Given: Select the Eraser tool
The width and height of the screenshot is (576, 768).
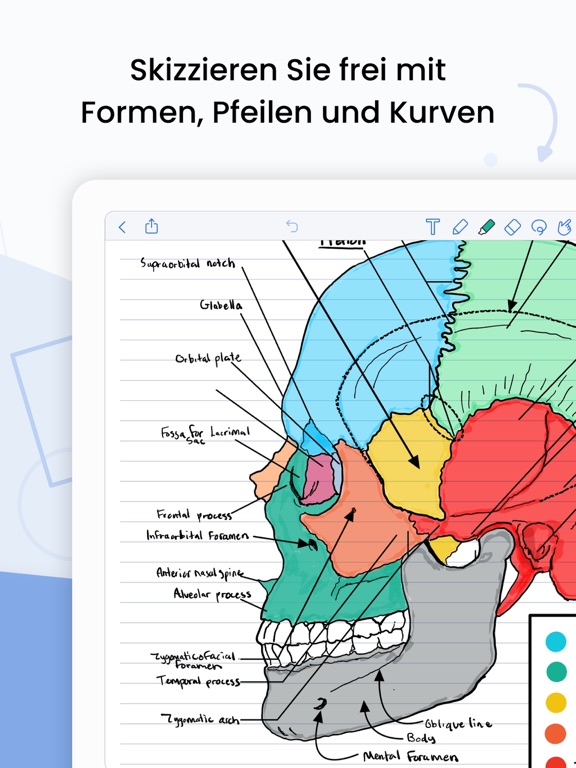Looking at the screenshot, I should tap(512, 227).
